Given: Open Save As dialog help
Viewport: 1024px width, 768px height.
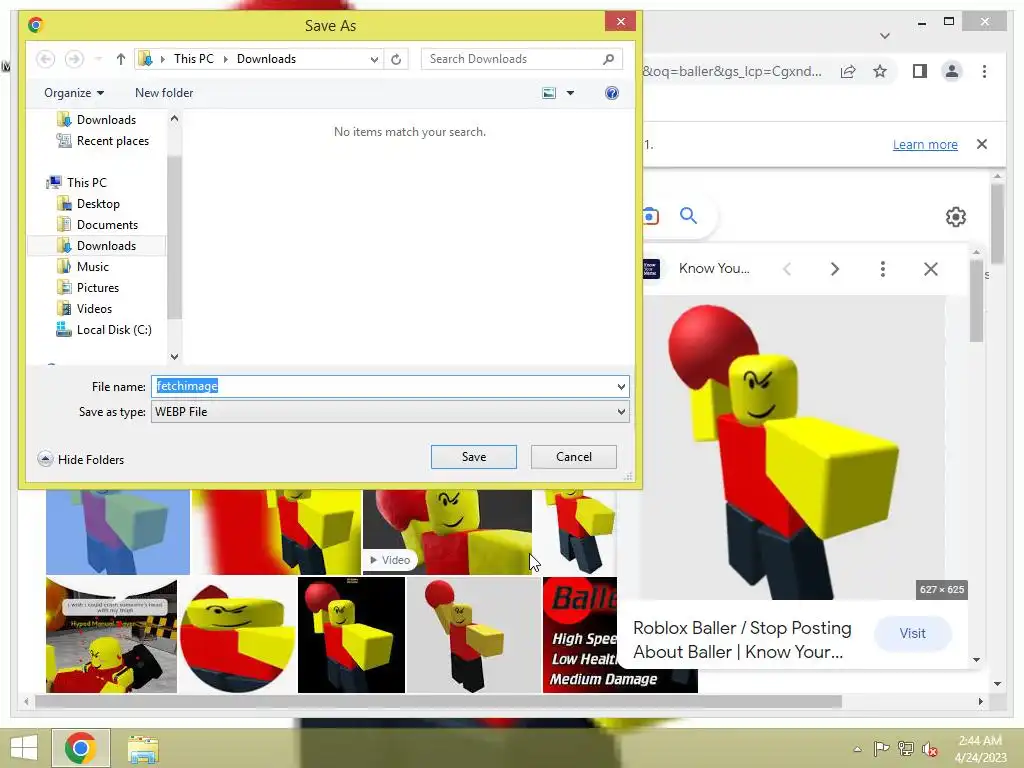Looking at the screenshot, I should pyautogui.click(x=612, y=93).
